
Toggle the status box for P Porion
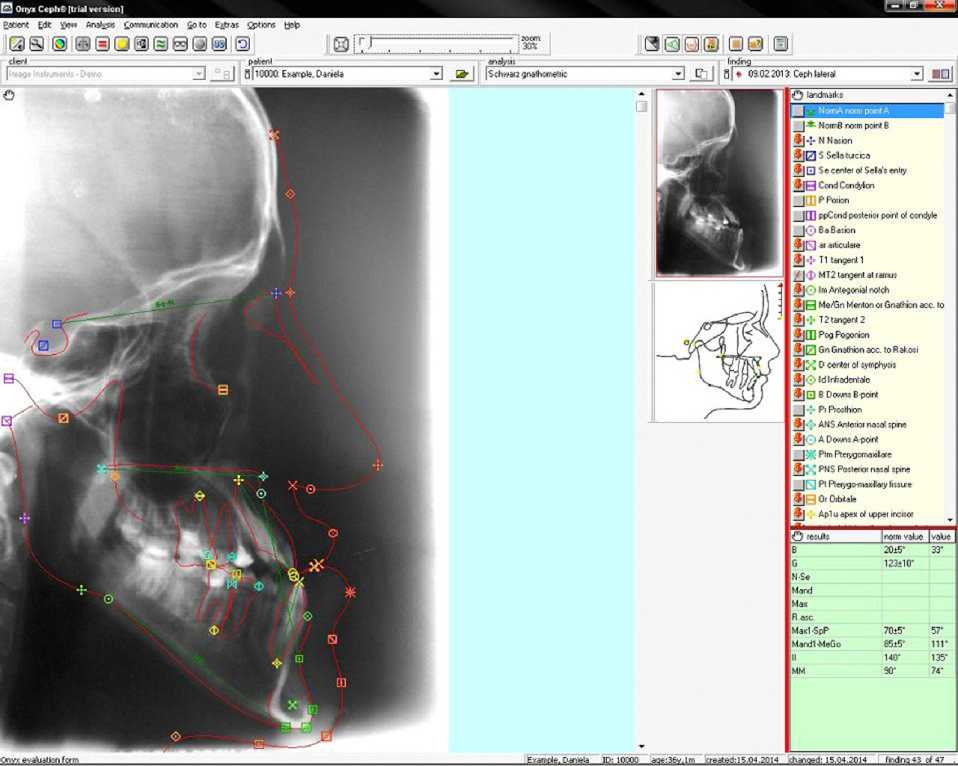pyautogui.click(x=798, y=200)
